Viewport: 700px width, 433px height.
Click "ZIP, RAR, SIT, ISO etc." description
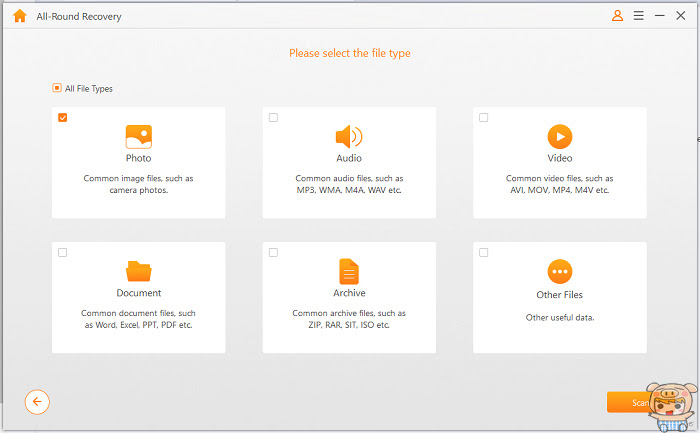(x=349, y=325)
